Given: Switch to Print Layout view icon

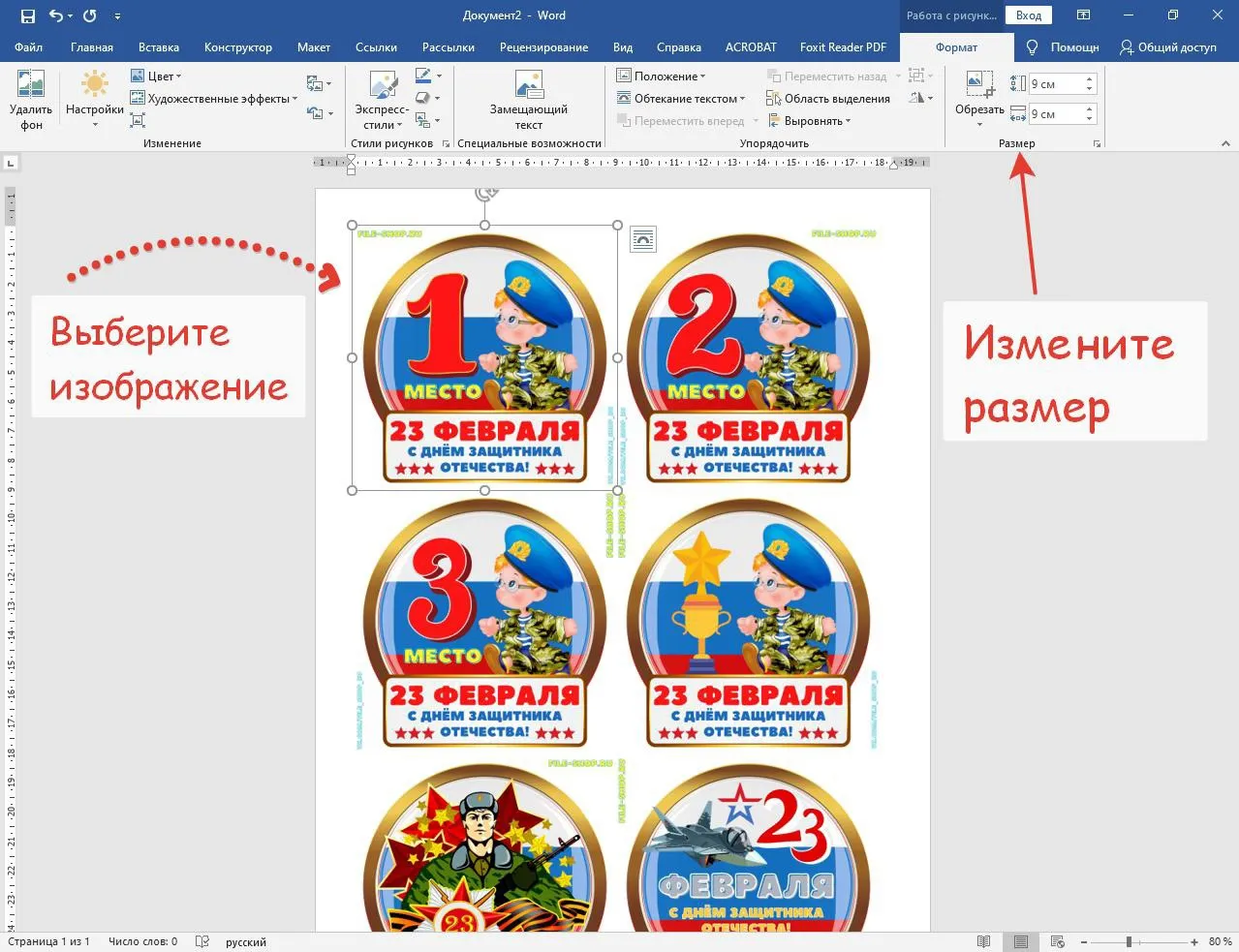Looking at the screenshot, I should pyautogui.click(x=1021, y=941).
